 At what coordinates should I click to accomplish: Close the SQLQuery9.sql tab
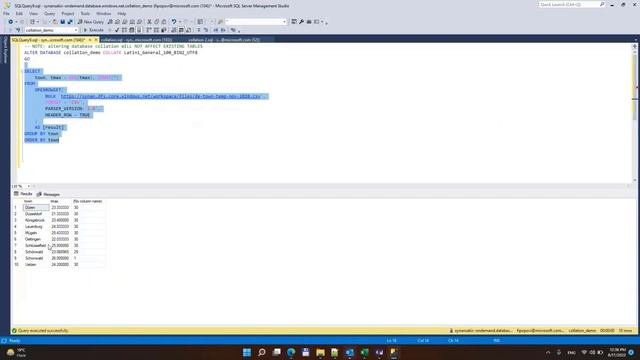click(96, 40)
